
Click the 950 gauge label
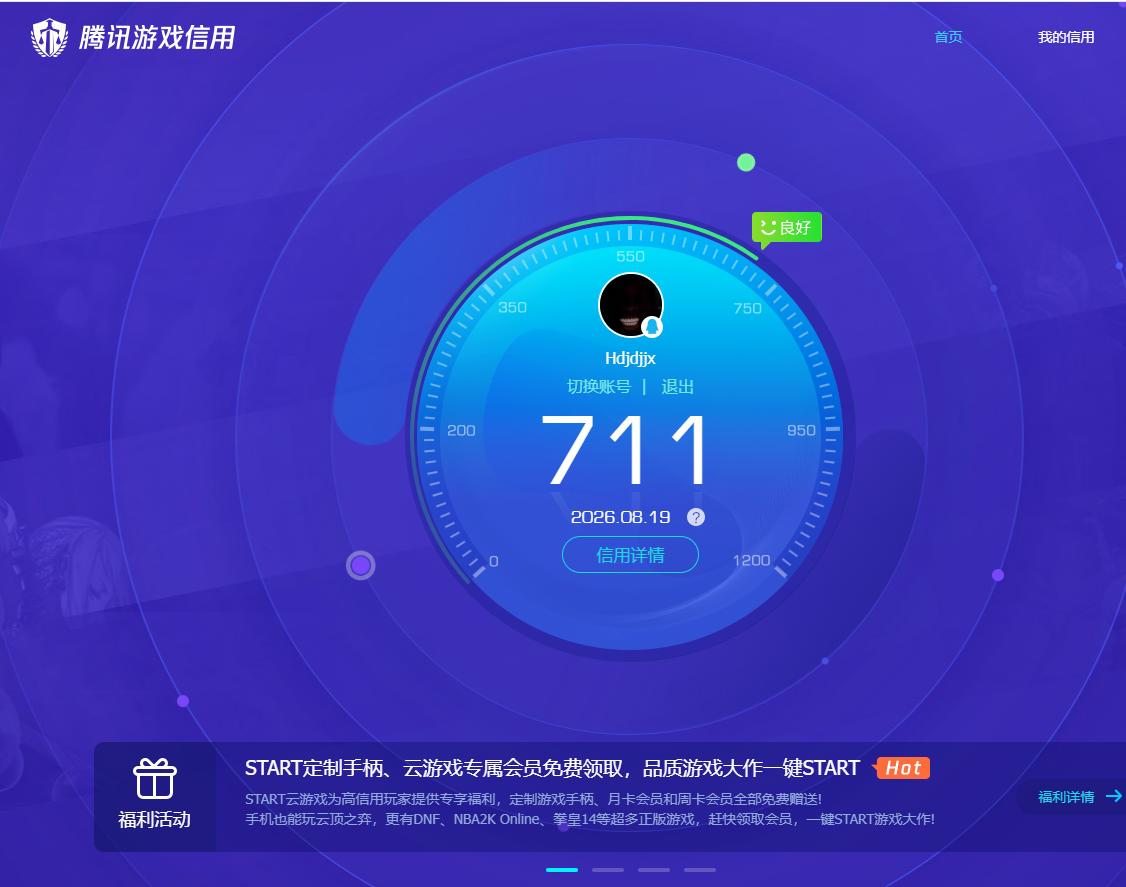801,430
